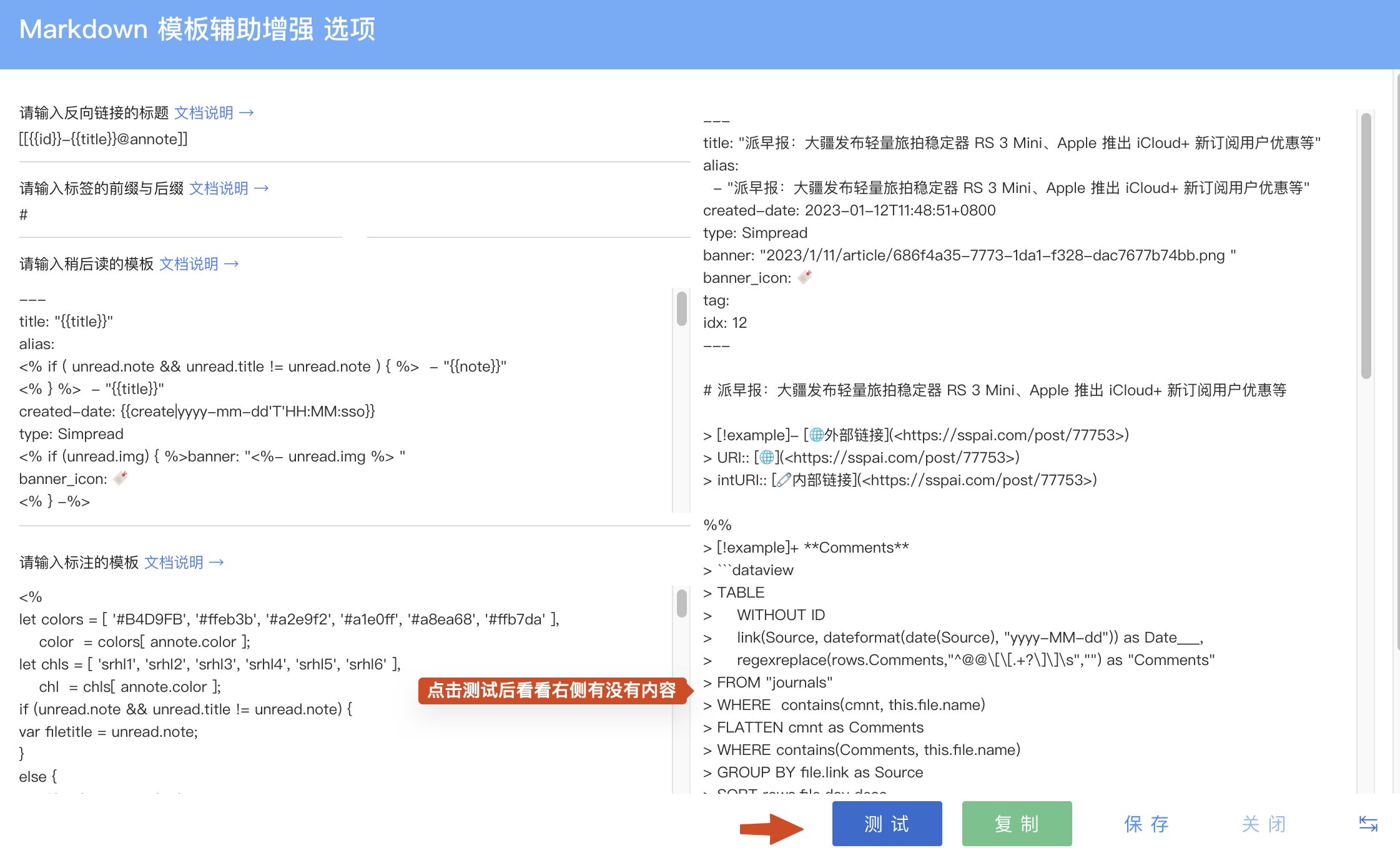
Task: Click the bookmark emoji on banner_icon line in preview
Action: [804, 277]
